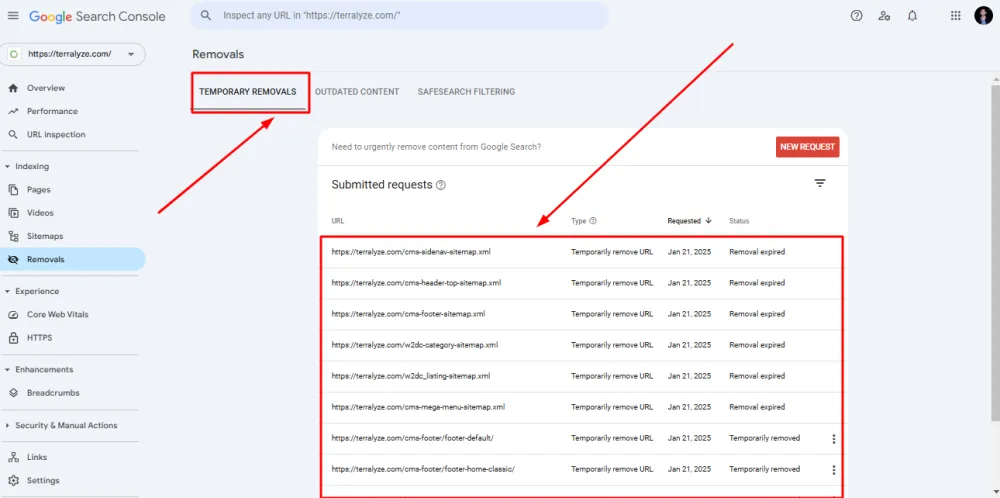Click Temporarily removed status for footer-default

pos(765,439)
